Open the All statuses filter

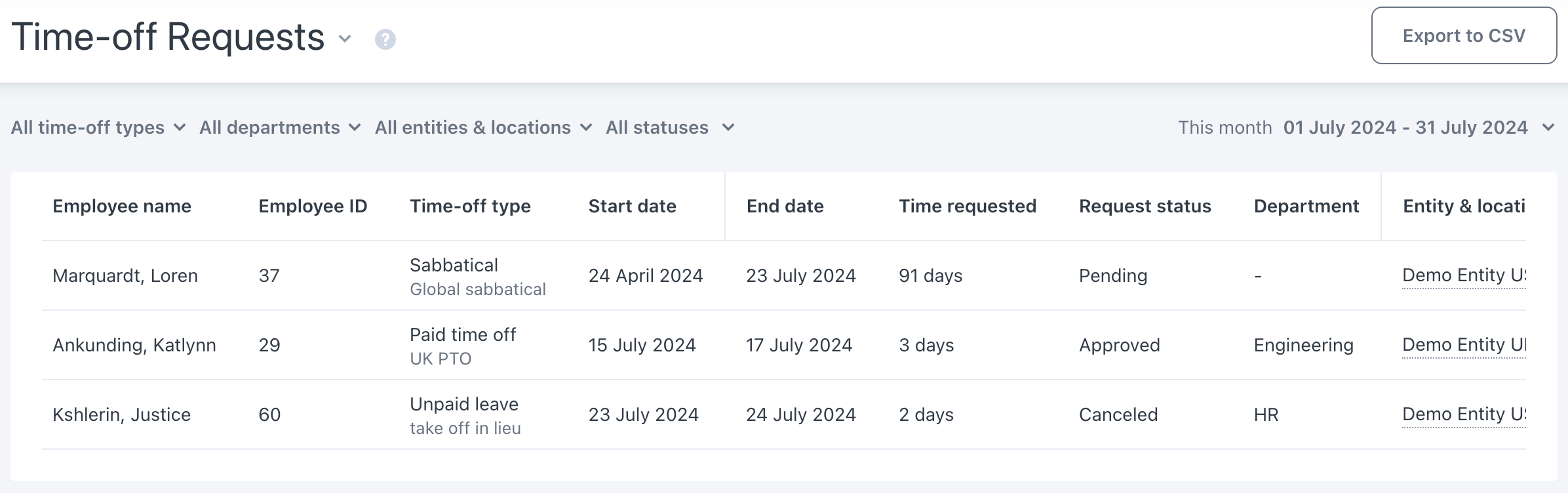tap(670, 127)
